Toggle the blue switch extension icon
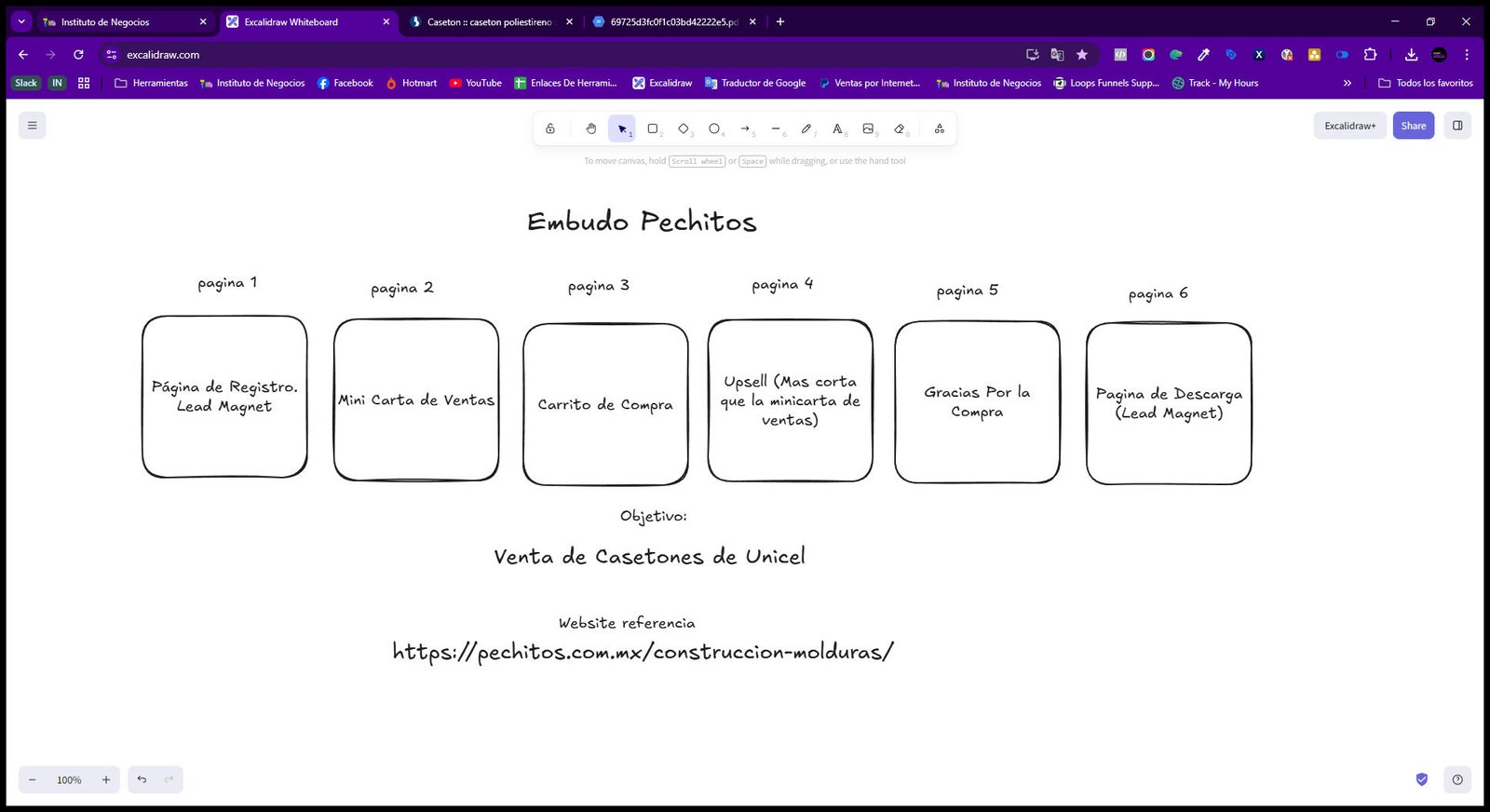This screenshot has width=1490, height=812. [x=1342, y=55]
